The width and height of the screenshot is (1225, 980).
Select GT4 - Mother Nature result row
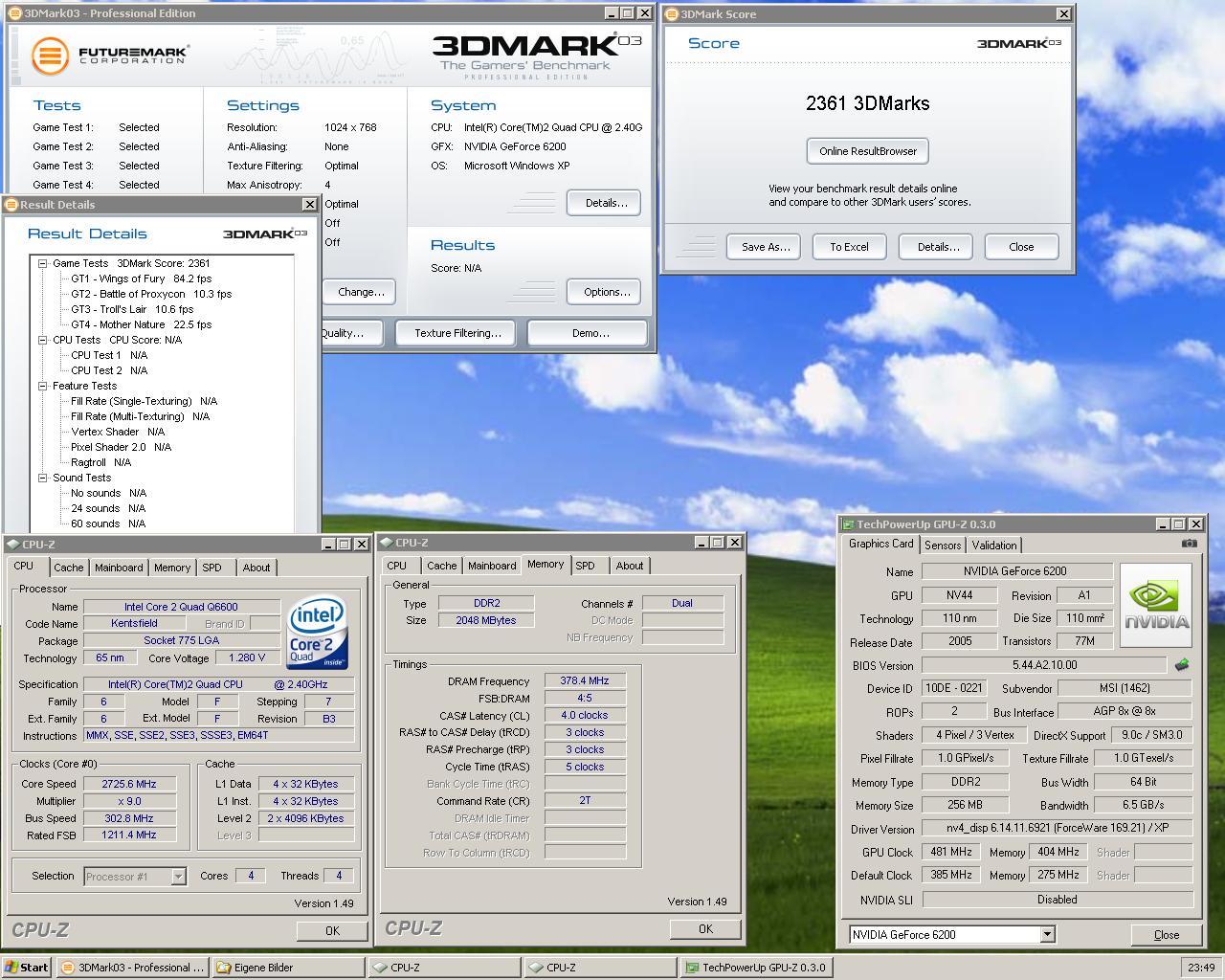click(142, 324)
